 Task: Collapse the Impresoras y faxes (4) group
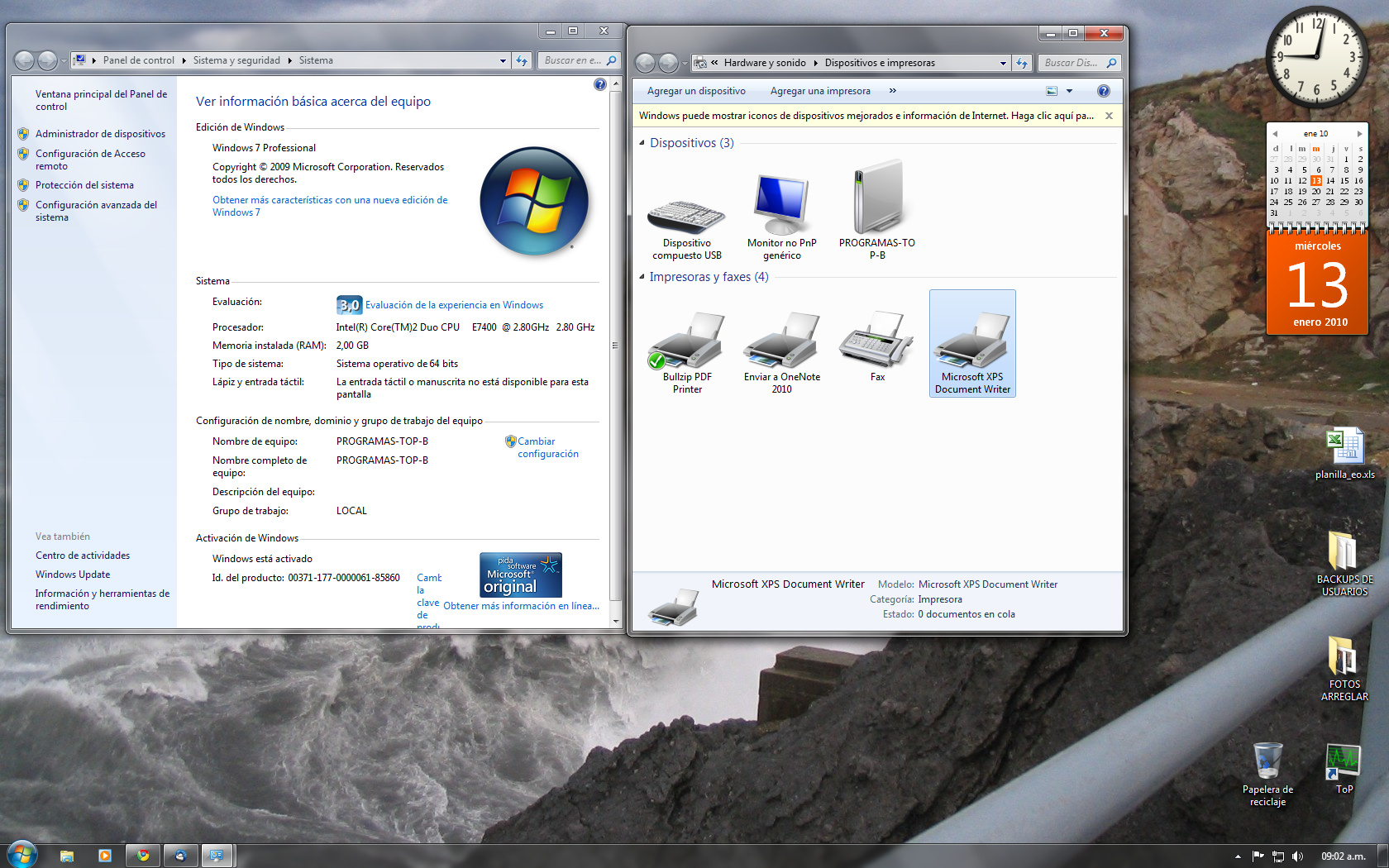[642, 277]
